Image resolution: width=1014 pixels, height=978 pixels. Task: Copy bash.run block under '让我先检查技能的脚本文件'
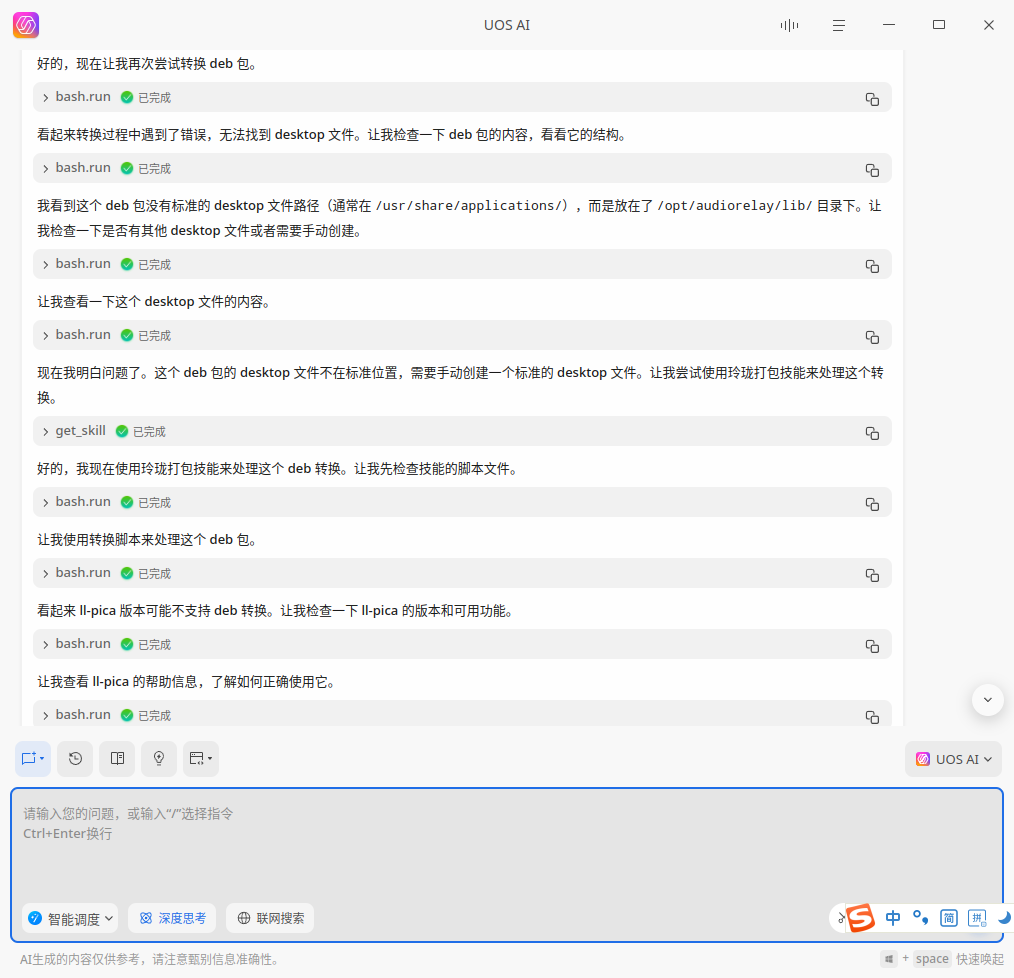coord(872,504)
